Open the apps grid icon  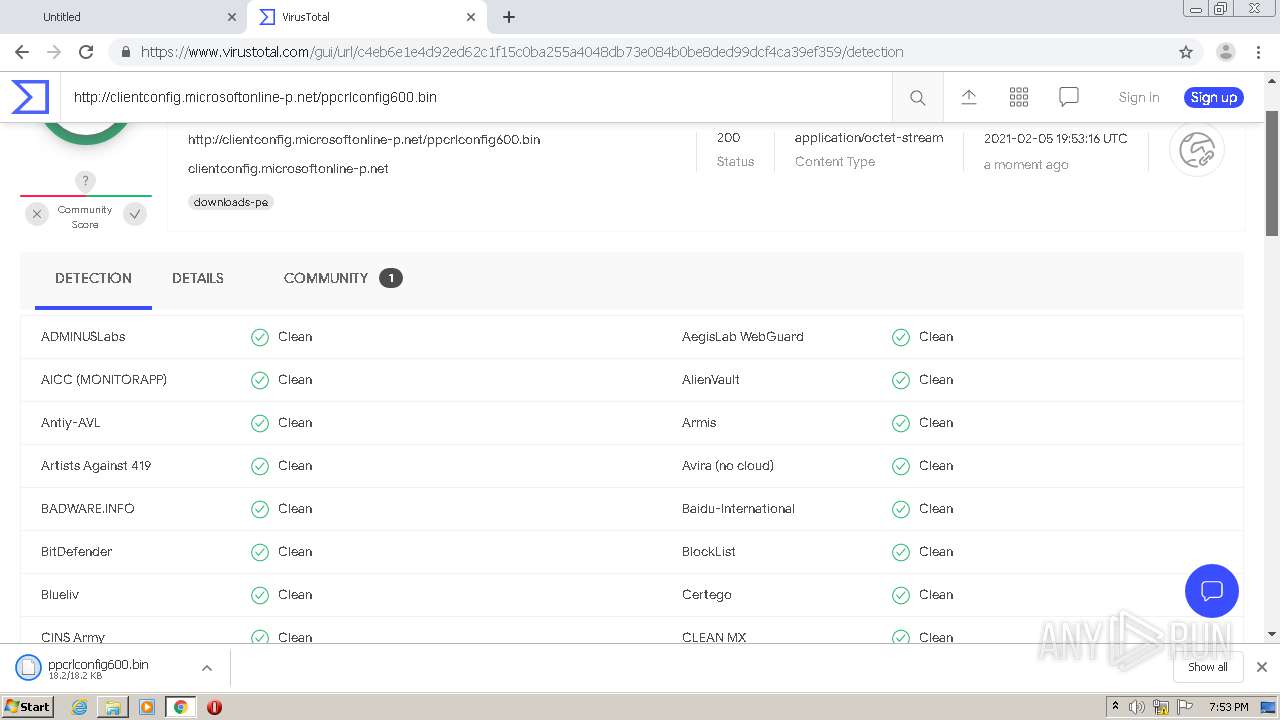[x=1019, y=97]
